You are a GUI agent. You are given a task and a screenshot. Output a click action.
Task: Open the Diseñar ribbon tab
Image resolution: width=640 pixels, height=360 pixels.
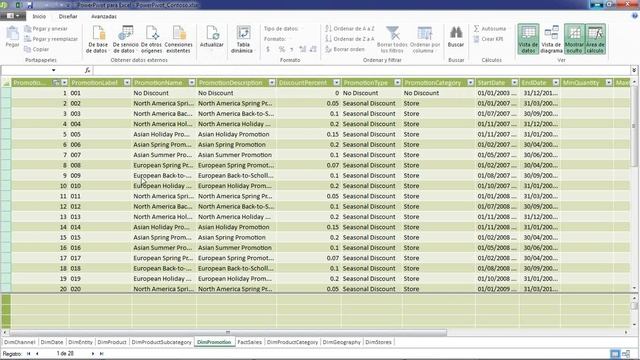tap(68, 16)
